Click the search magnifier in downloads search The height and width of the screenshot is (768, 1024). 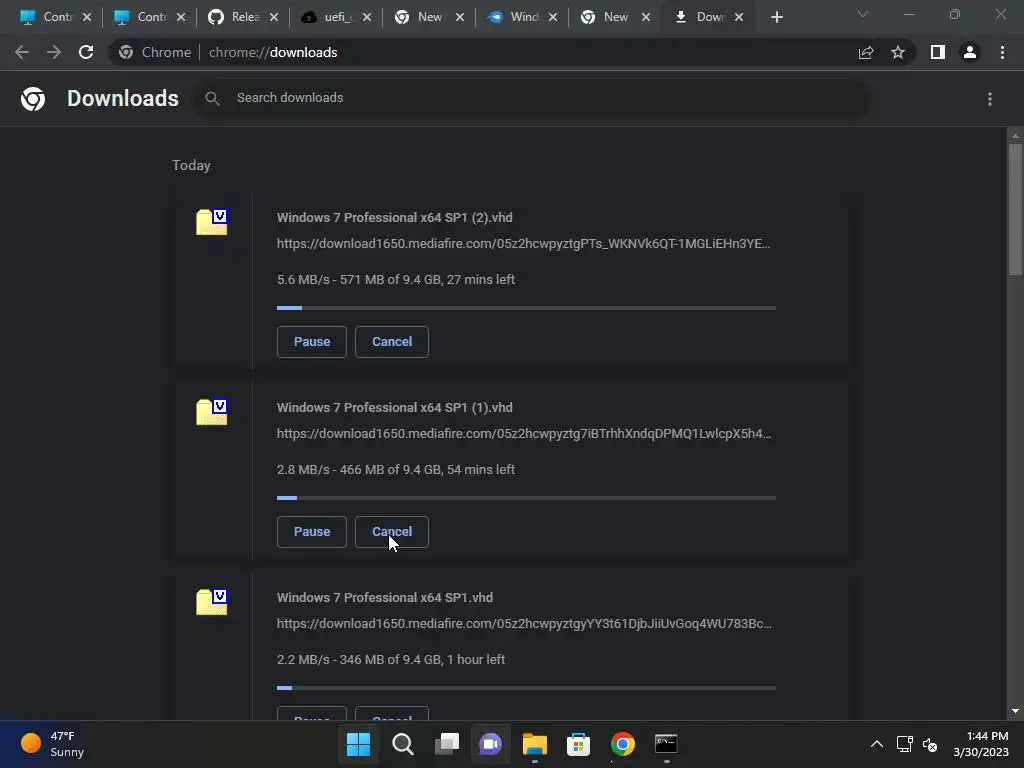point(212,99)
